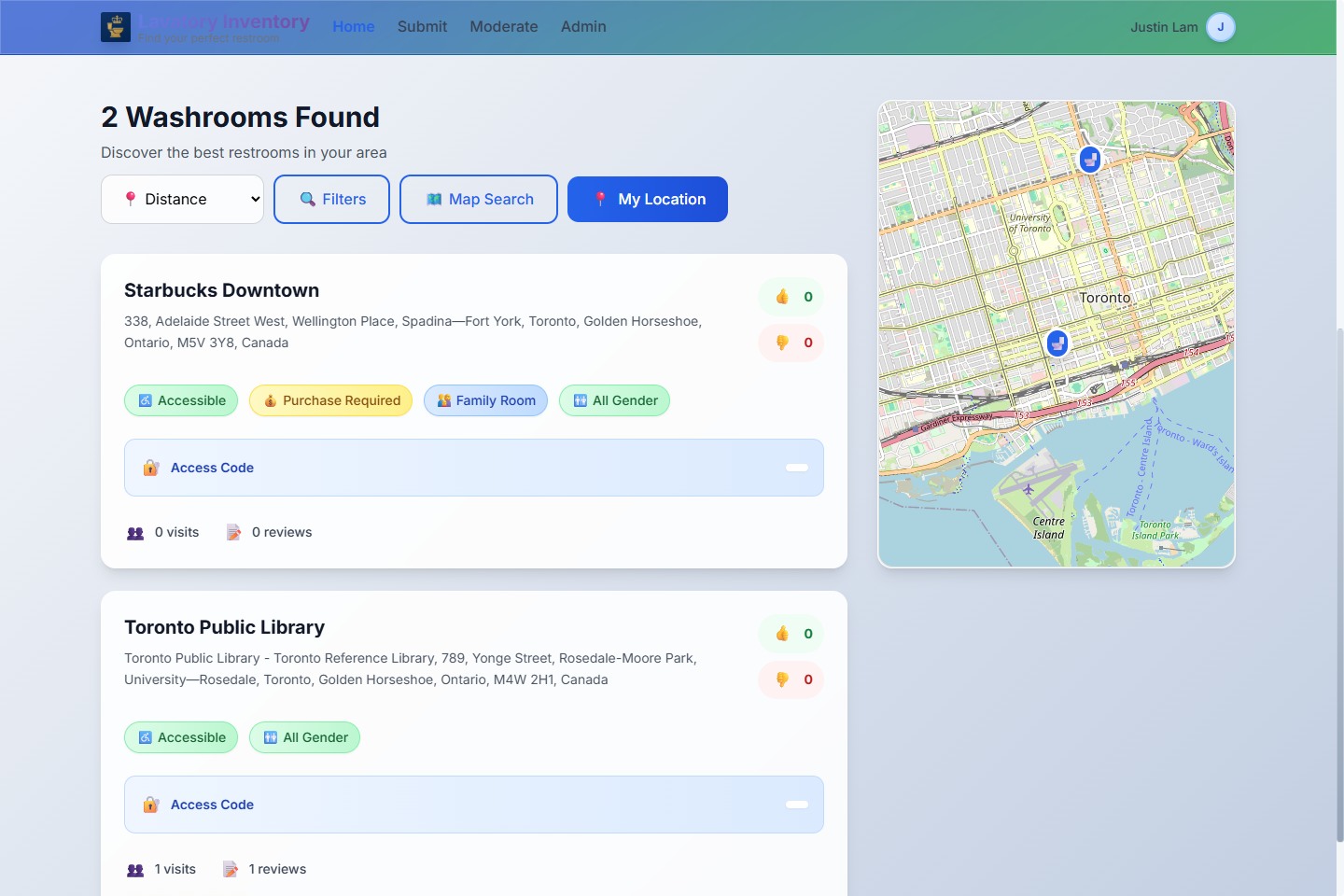Click Toronto Public Library Access Code lock icon

(x=151, y=805)
